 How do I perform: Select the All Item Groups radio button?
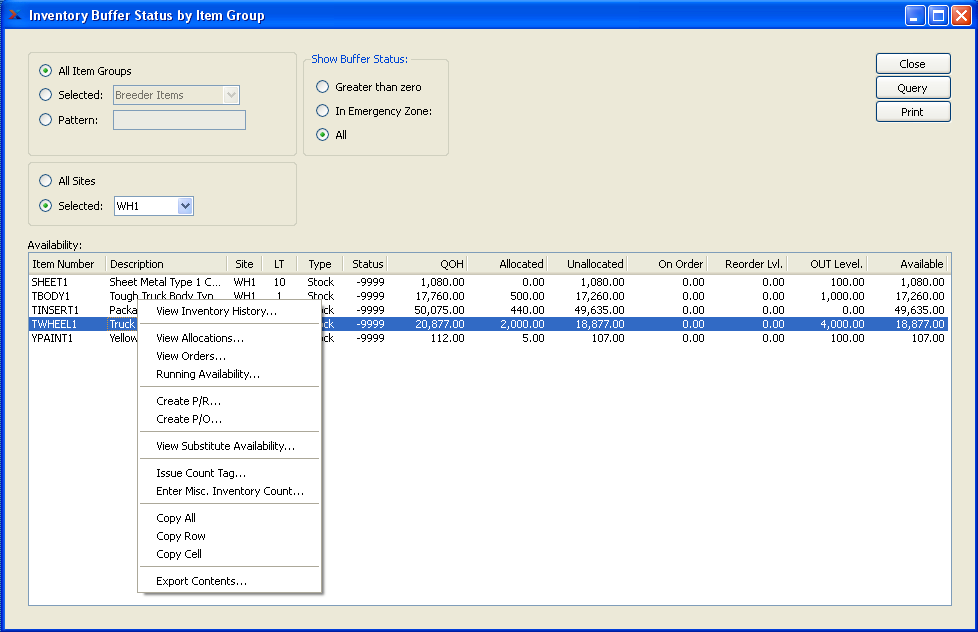point(45,71)
